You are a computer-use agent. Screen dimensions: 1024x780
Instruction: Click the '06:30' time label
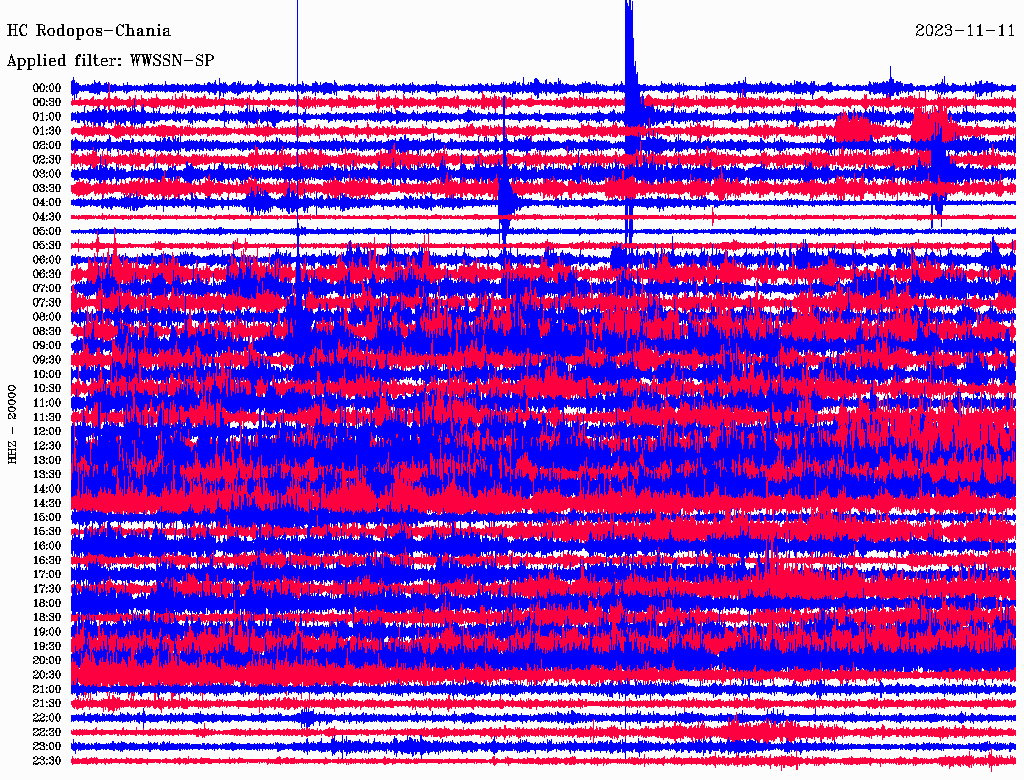click(x=47, y=274)
